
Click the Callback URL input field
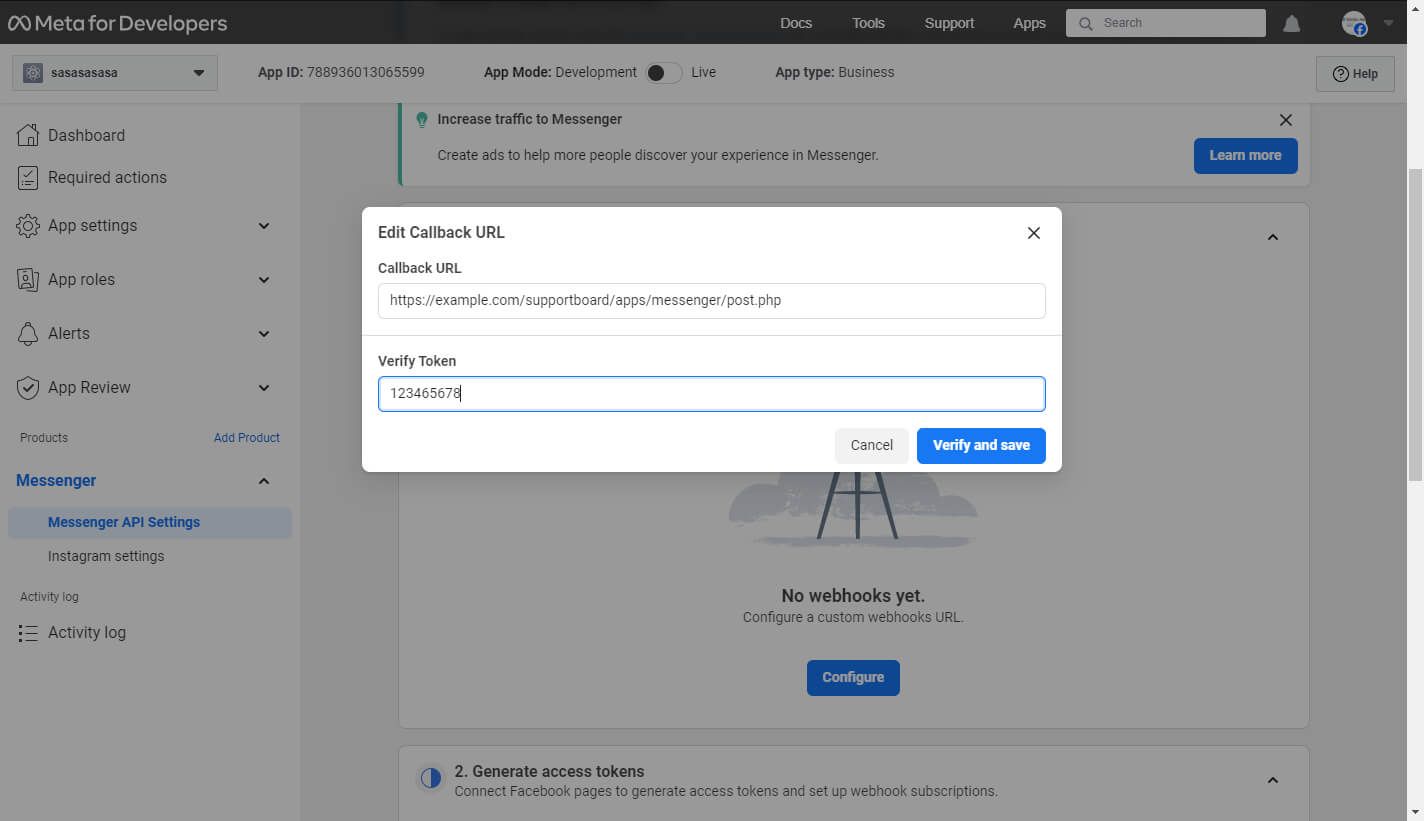(x=711, y=300)
